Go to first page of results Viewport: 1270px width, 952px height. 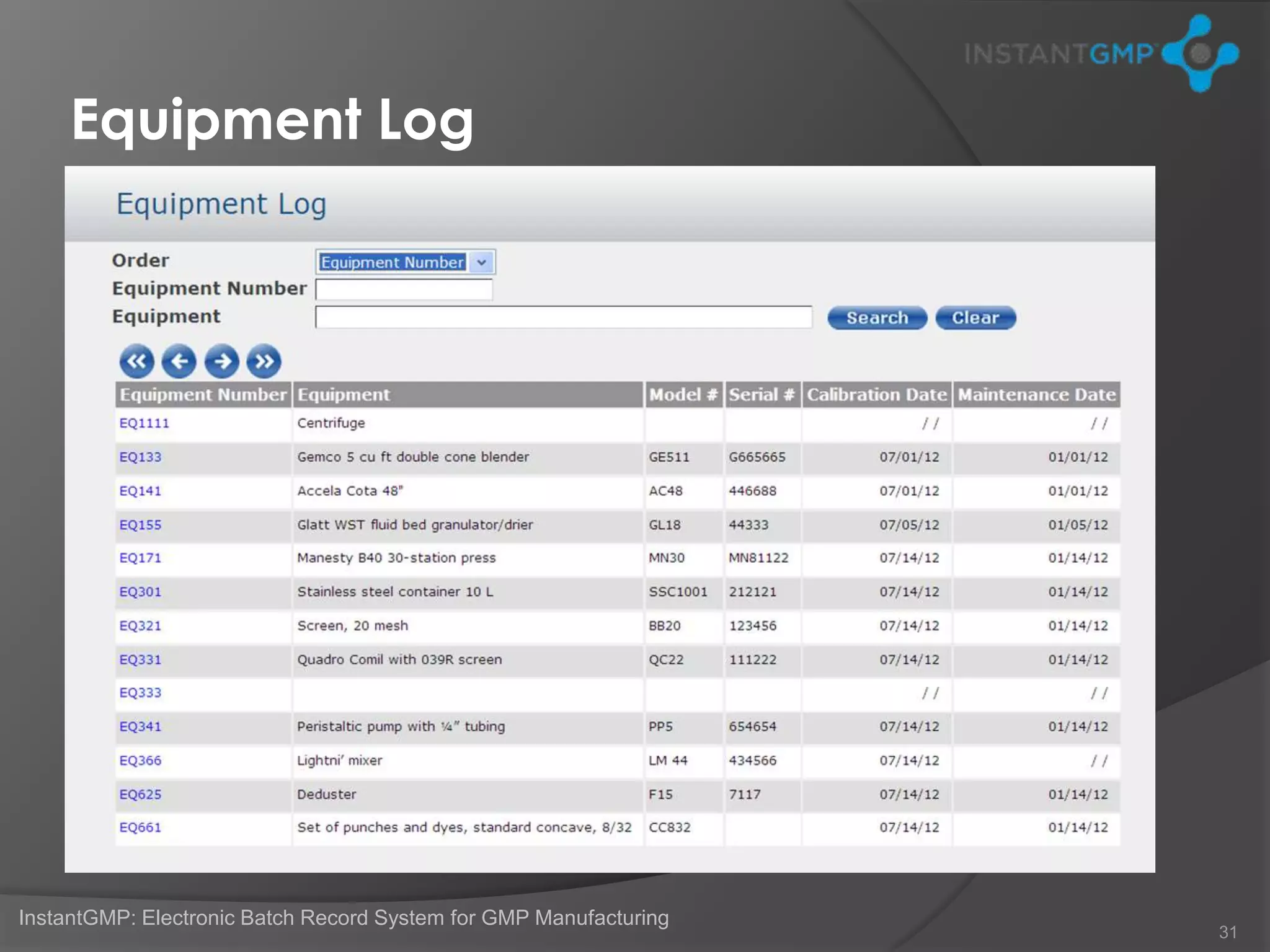[136, 361]
